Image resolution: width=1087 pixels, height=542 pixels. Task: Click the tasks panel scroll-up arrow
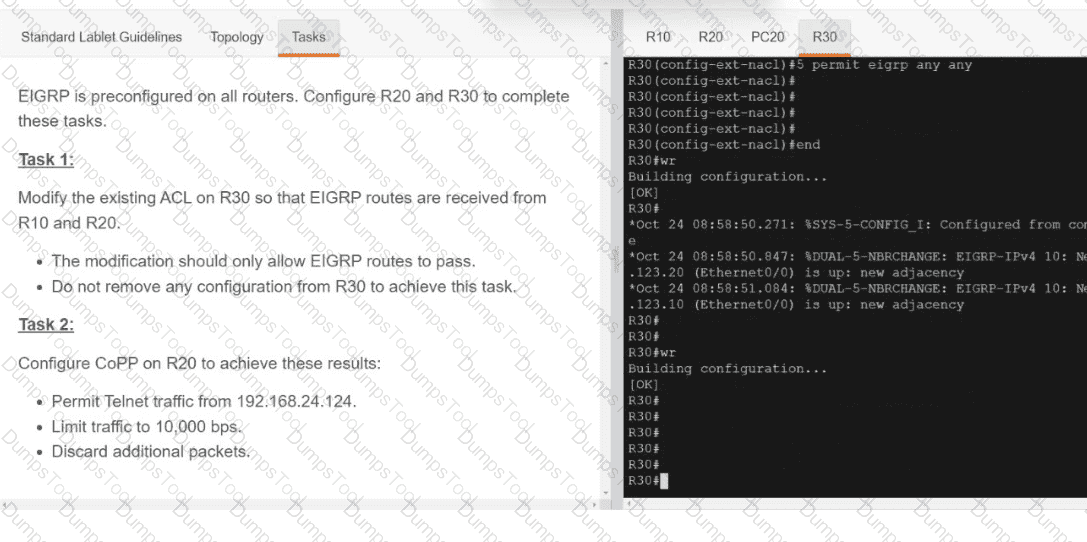604,63
